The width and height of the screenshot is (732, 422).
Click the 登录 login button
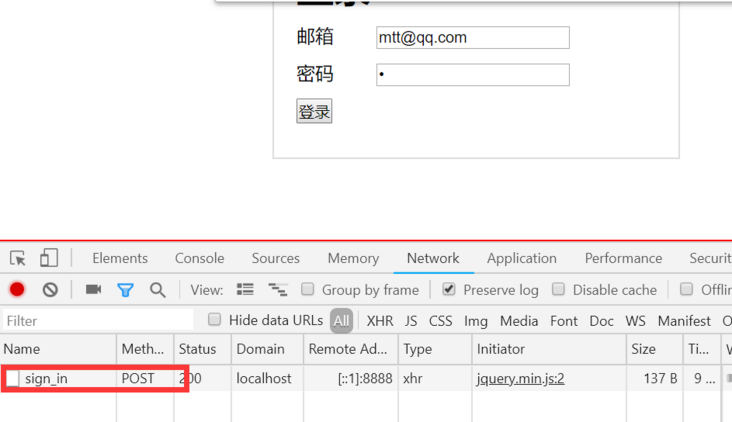click(x=314, y=111)
